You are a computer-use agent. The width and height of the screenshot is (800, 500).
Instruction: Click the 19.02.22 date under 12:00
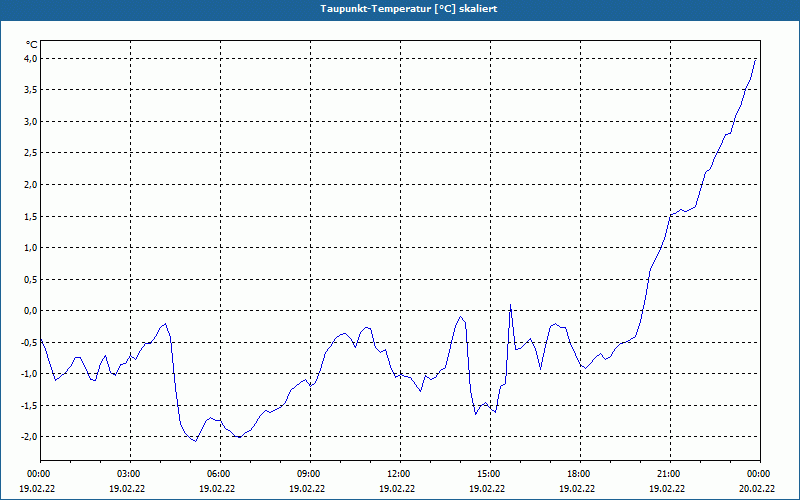point(397,488)
